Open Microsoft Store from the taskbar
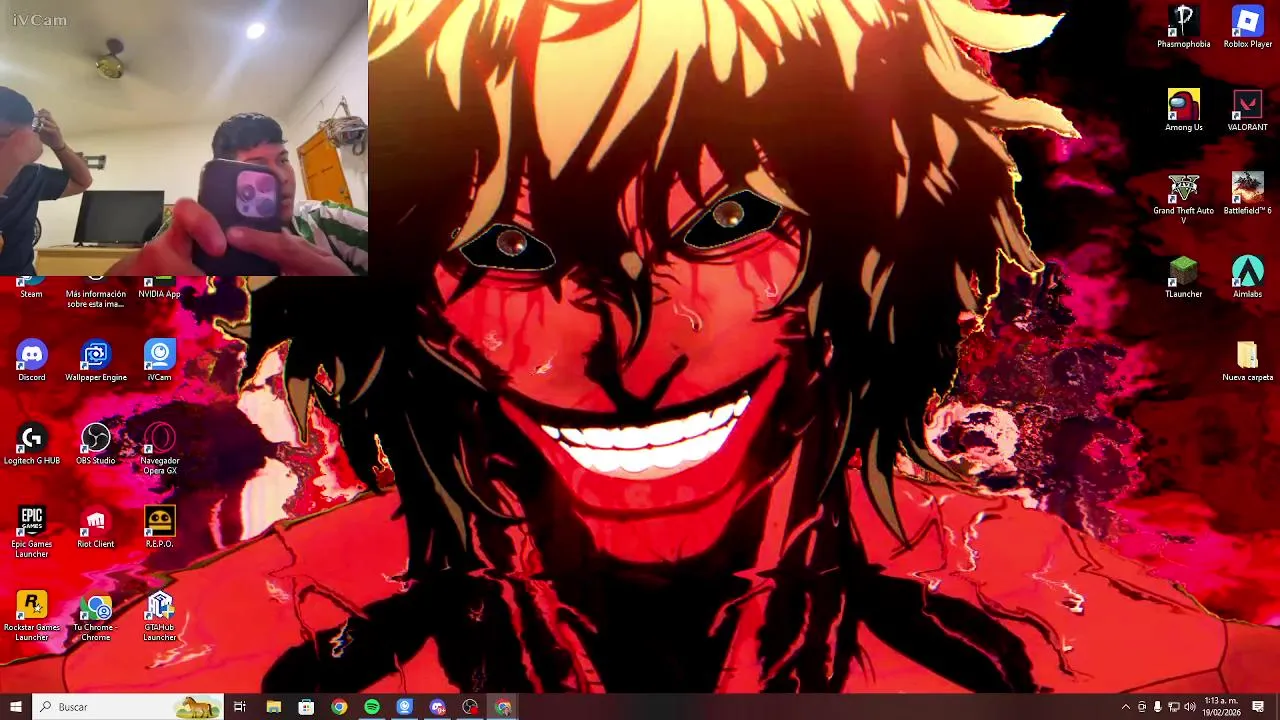 click(306, 707)
